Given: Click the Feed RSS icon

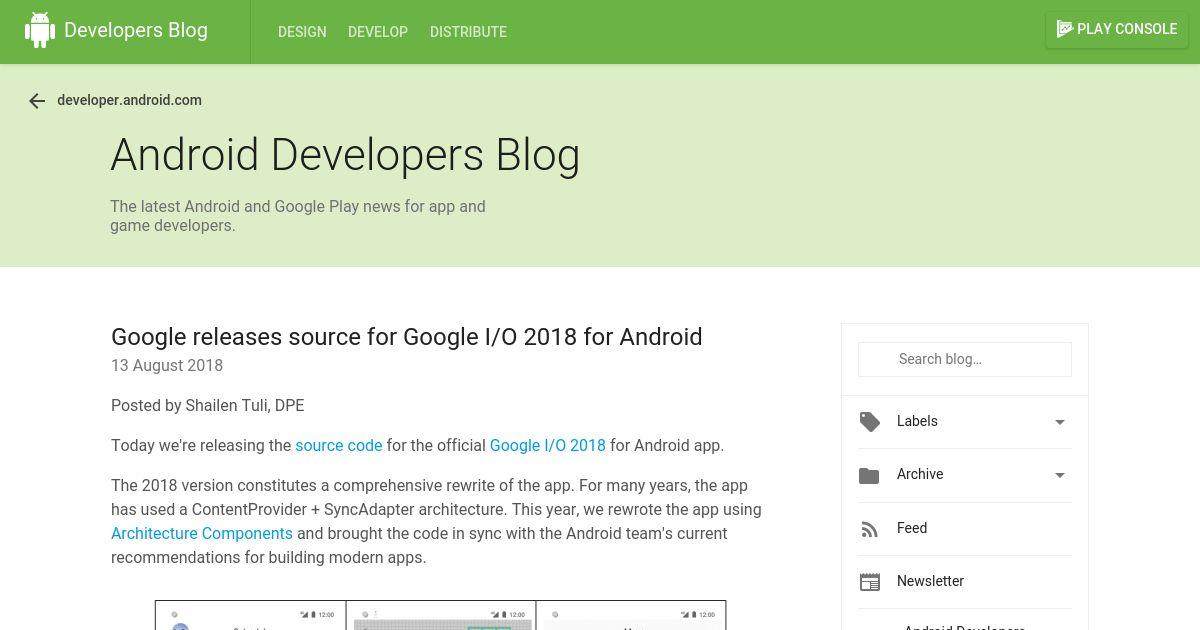Looking at the screenshot, I should click(870, 529).
